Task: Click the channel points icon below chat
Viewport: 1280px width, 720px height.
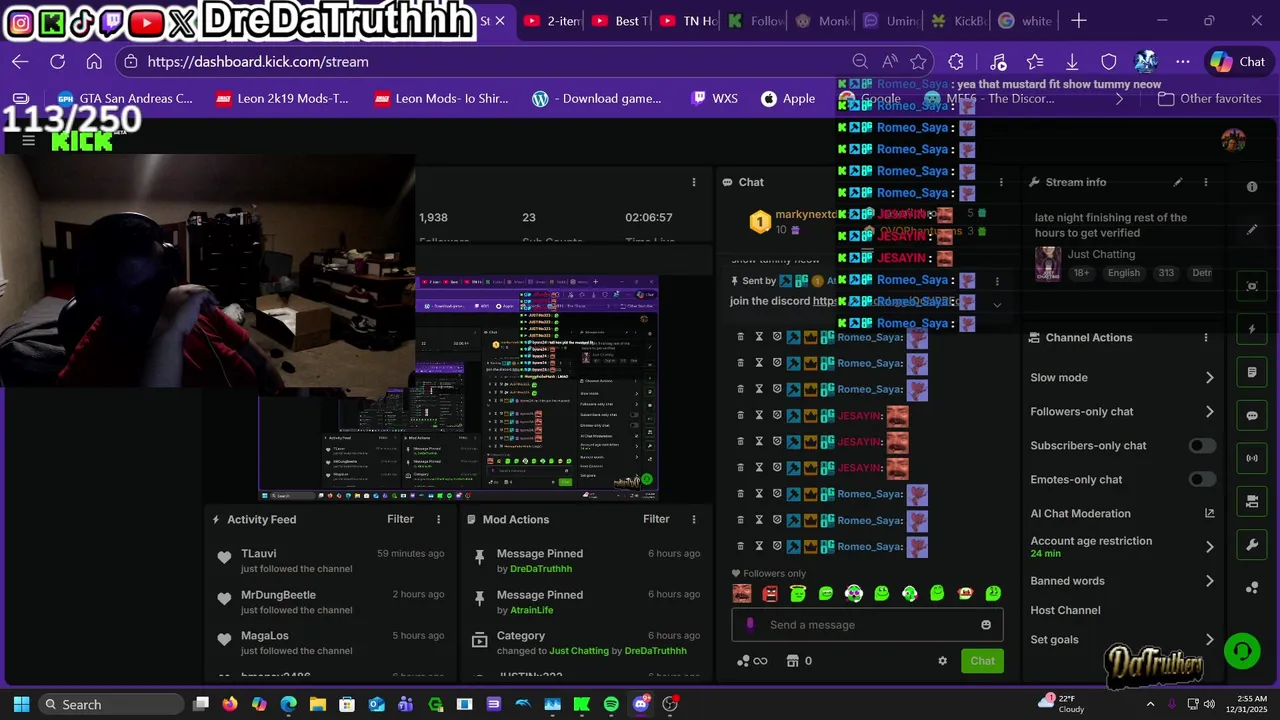Action: (x=743, y=661)
